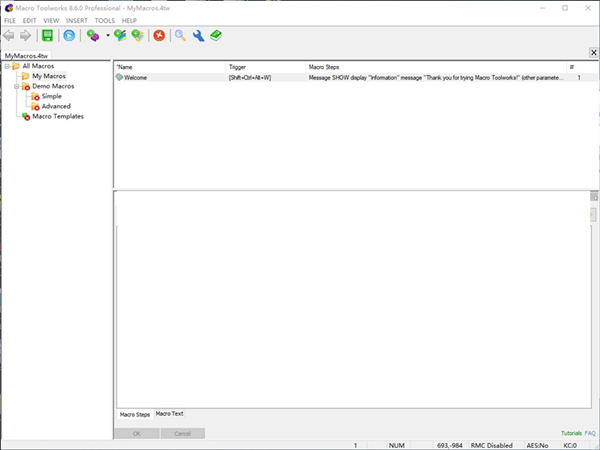Sort by the Macro Steps column header
Image resolution: width=600 pixels, height=450 pixels.
pos(436,67)
